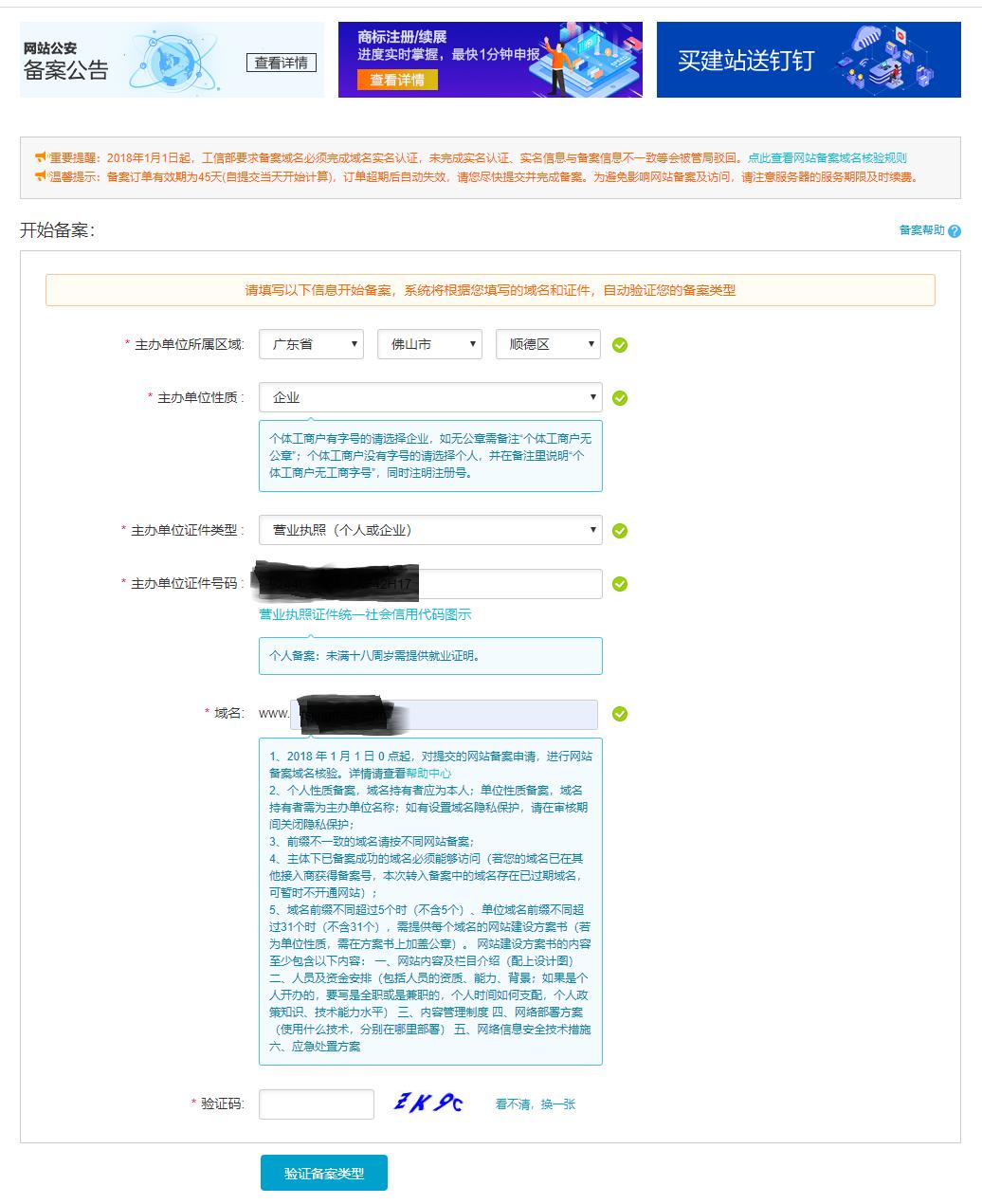This screenshot has height=1204, width=982.
Task: Open the 备案帮助 question mark help icon
Action: [x=955, y=230]
